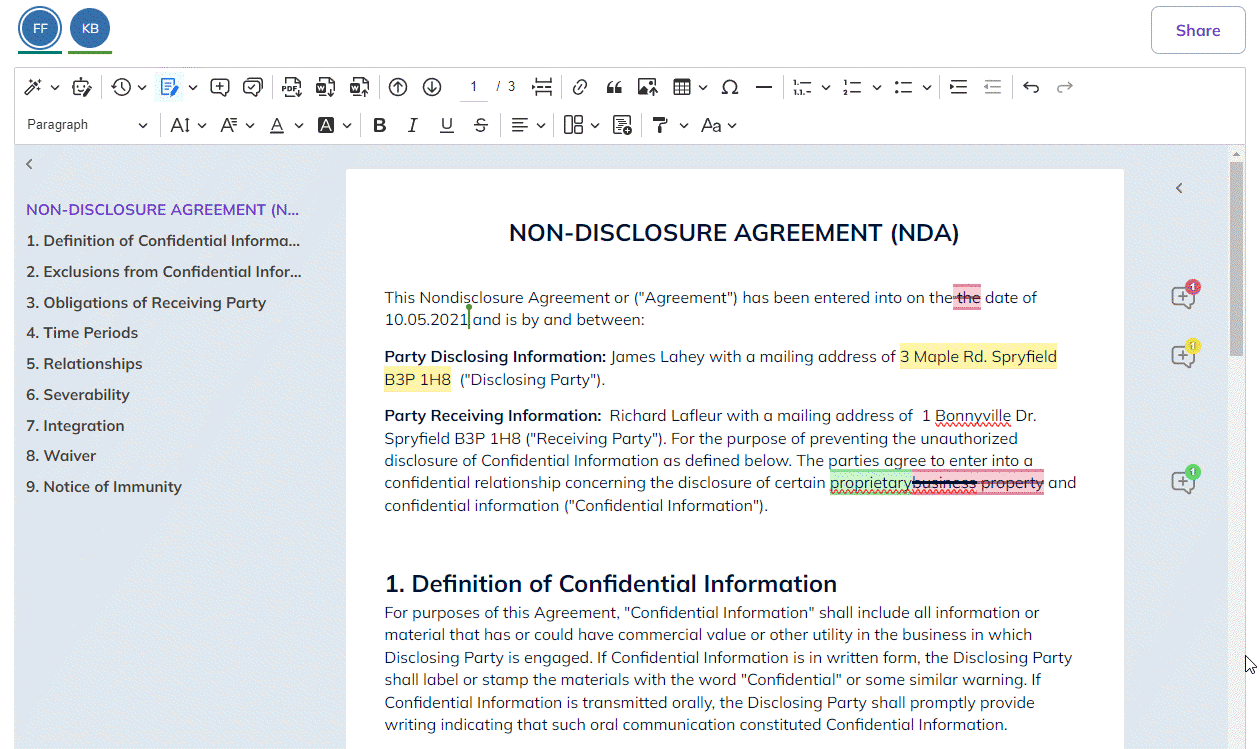
Task: Expand numbered list styles arrow
Action: (x=876, y=88)
